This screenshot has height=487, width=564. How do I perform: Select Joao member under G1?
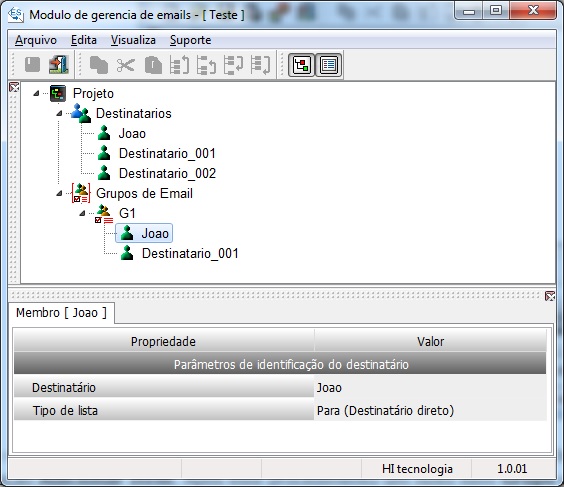point(155,233)
